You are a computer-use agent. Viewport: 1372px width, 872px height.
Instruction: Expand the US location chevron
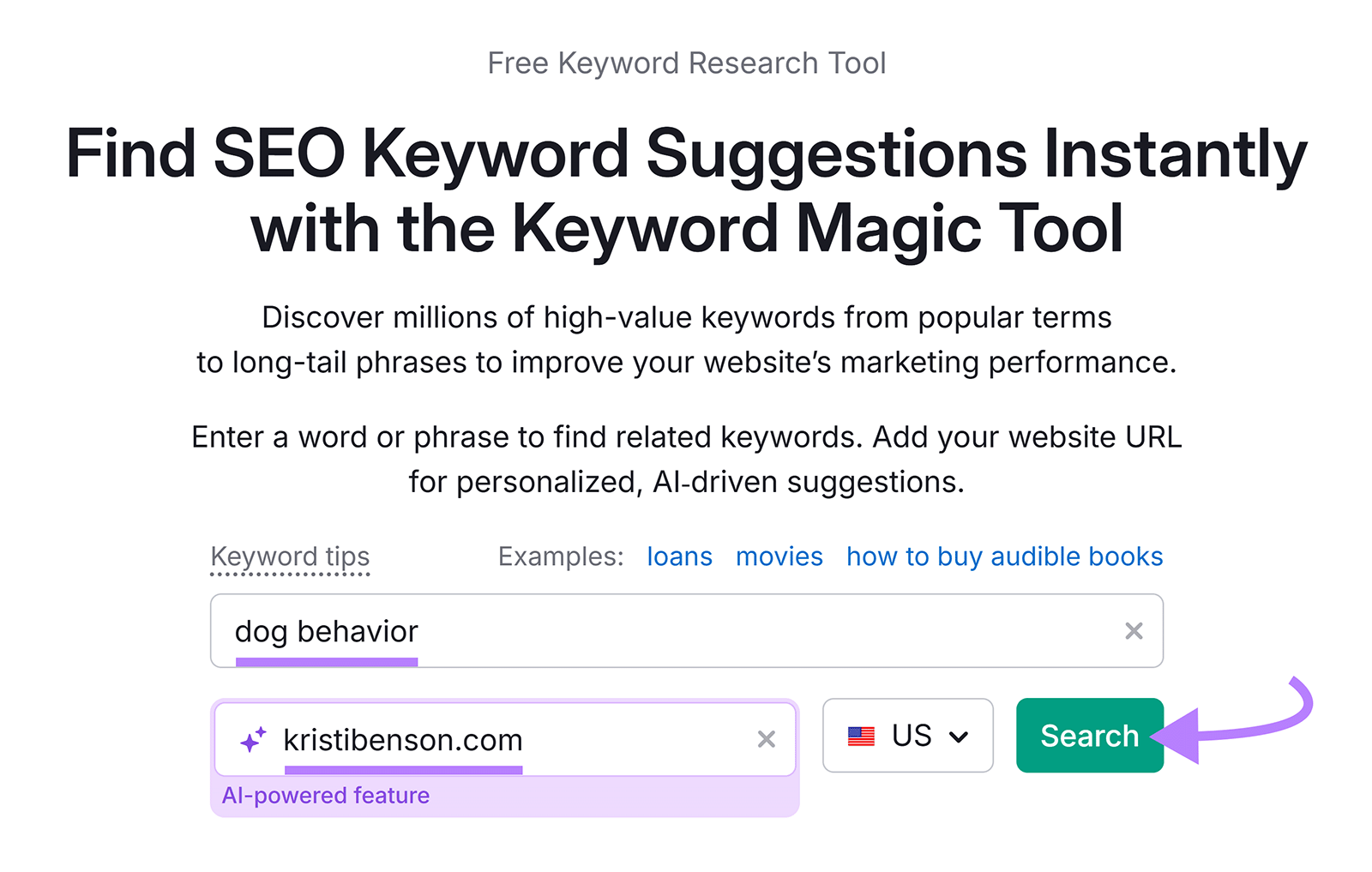(960, 736)
